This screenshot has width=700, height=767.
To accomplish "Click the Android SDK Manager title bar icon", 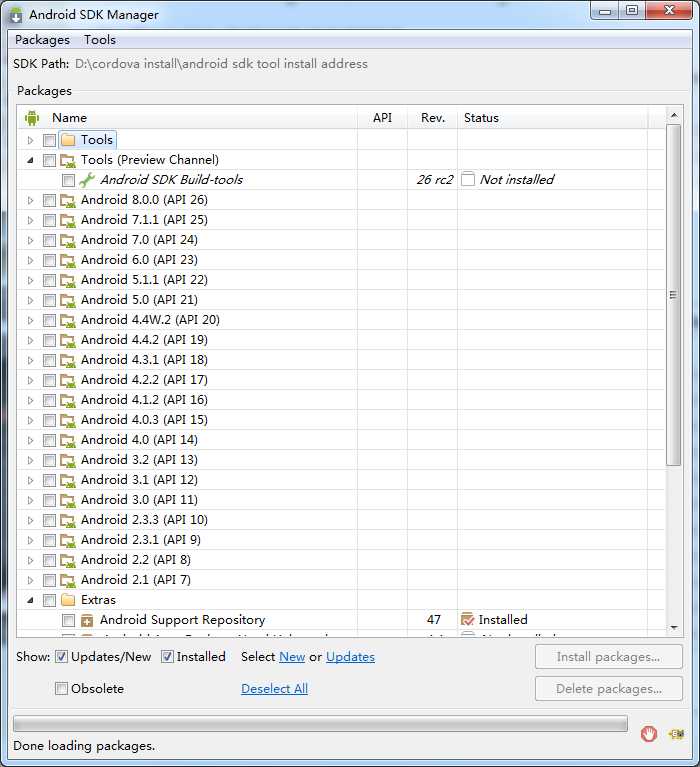I will click(x=16, y=15).
